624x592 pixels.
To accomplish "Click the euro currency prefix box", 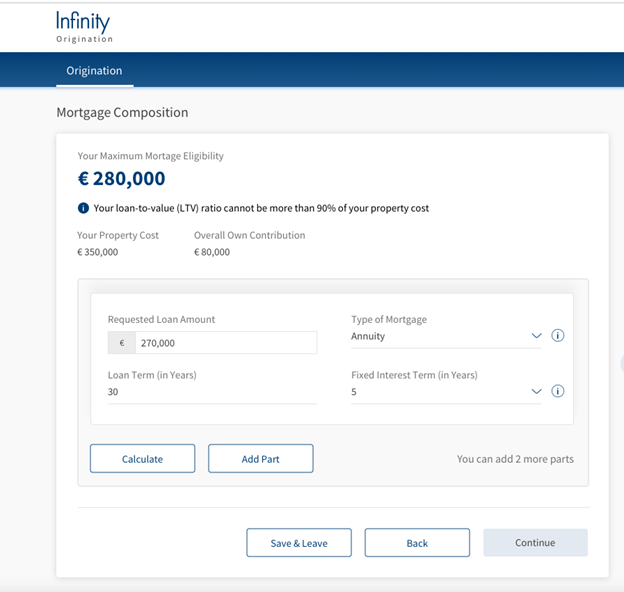I will tap(122, 343).
